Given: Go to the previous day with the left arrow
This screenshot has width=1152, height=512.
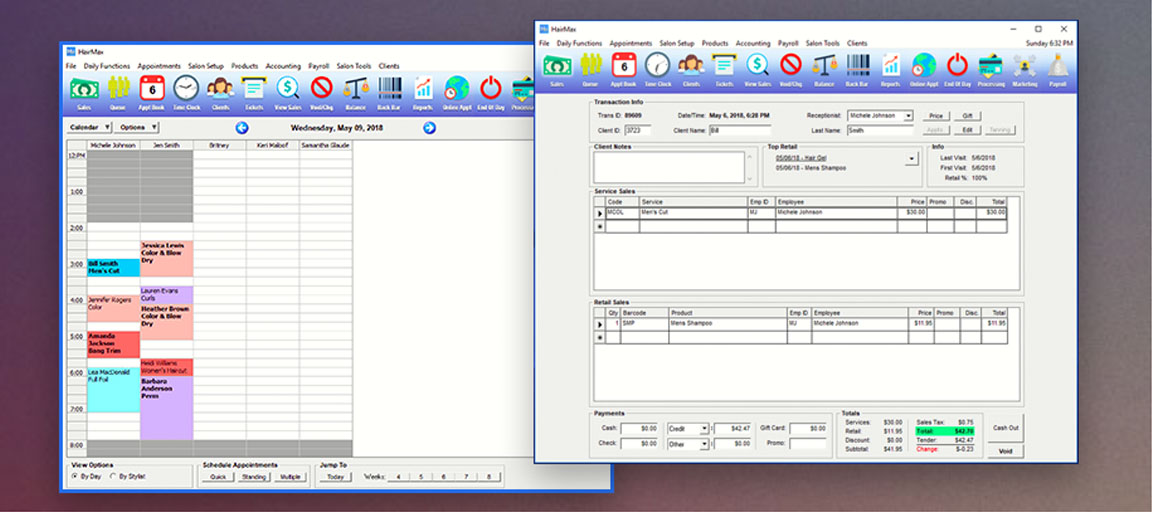Looking at the screenshot, I should pos(242,128).
